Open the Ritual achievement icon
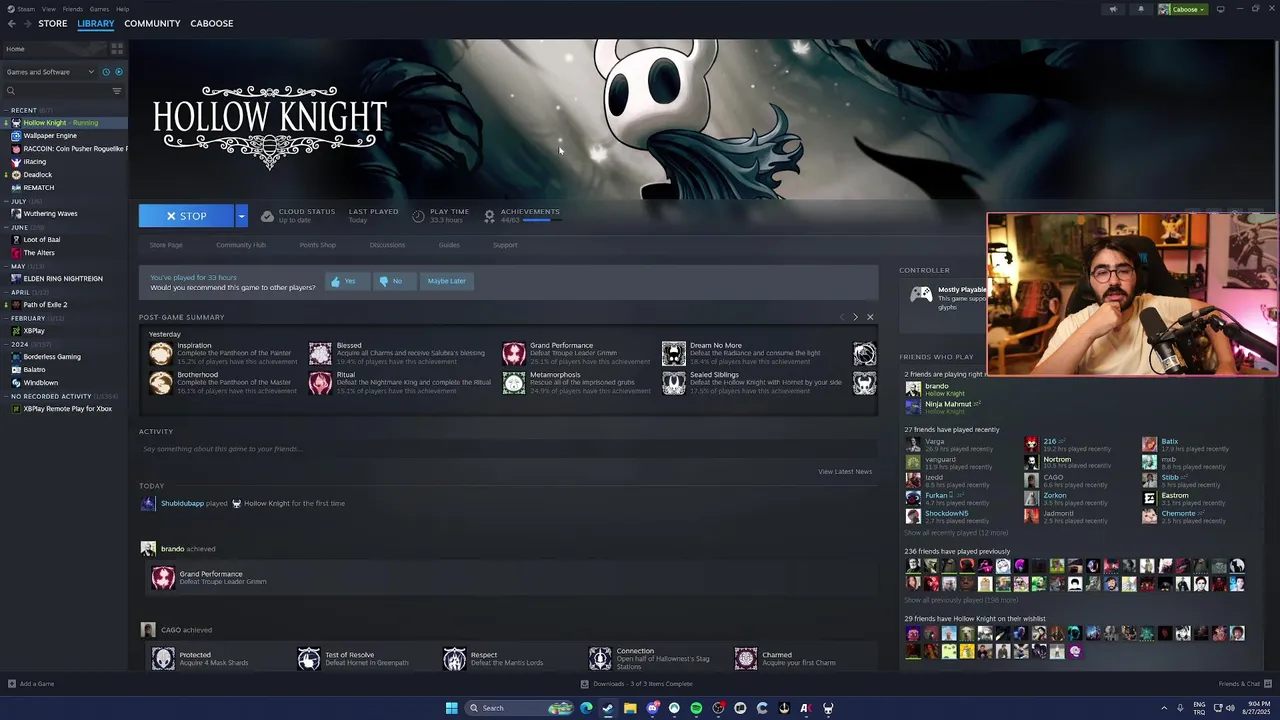 (x=320, y=383)
